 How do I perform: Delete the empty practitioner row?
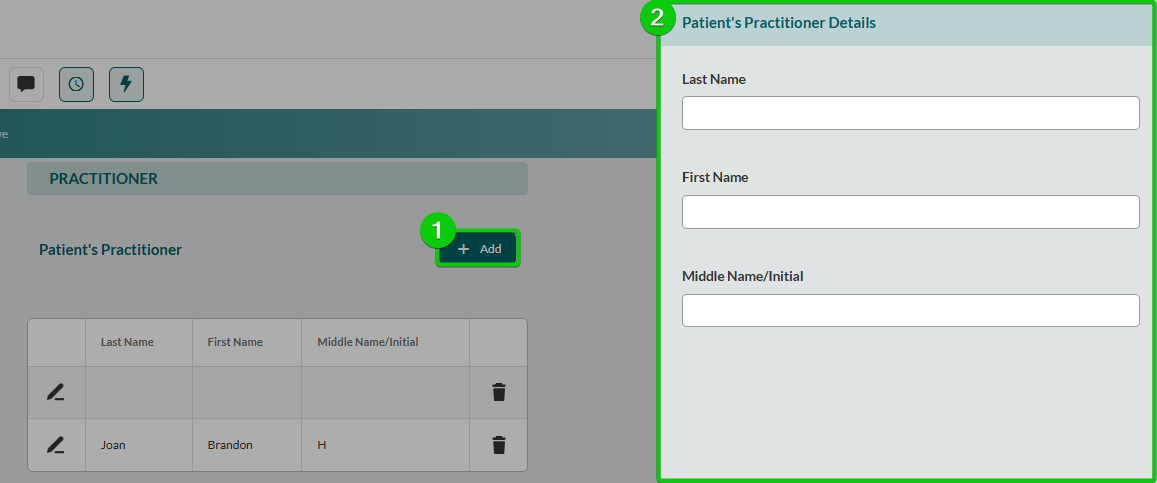(x=499, y=393)
